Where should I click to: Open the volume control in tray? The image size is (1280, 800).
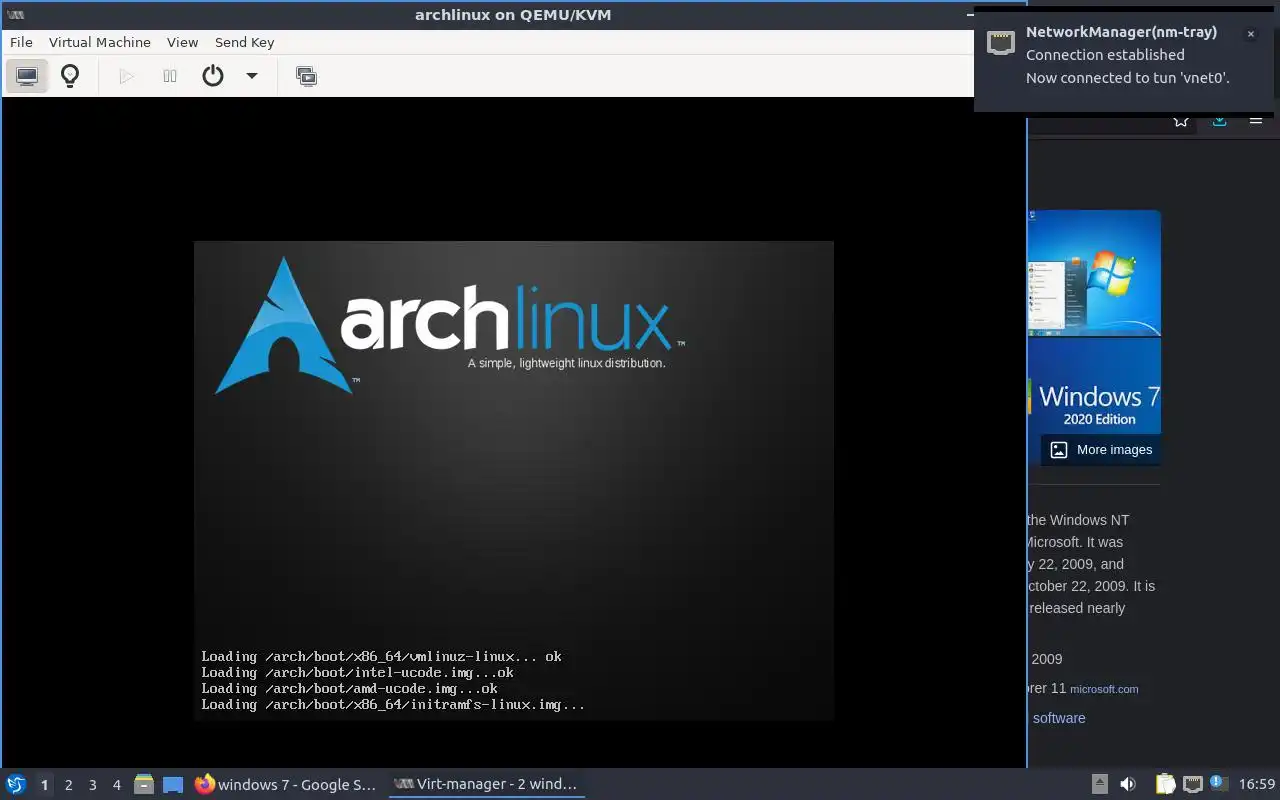coord(1128,784)
